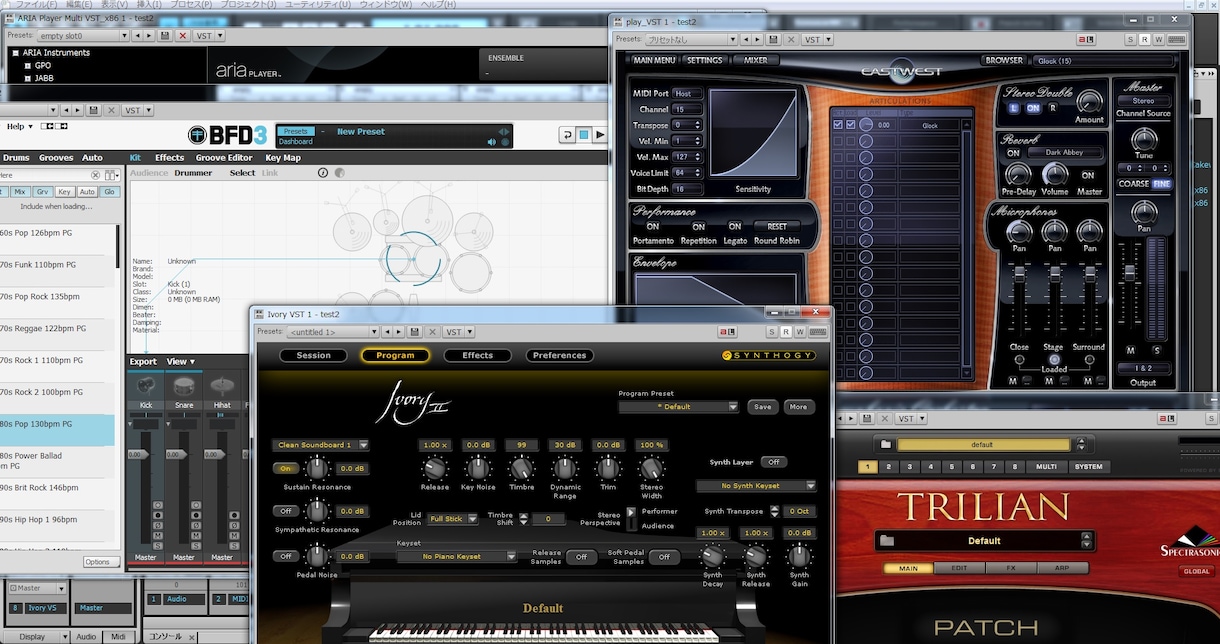
Task: Click the Master solo S button in play_VST
Action: [x=1157, y=350]
